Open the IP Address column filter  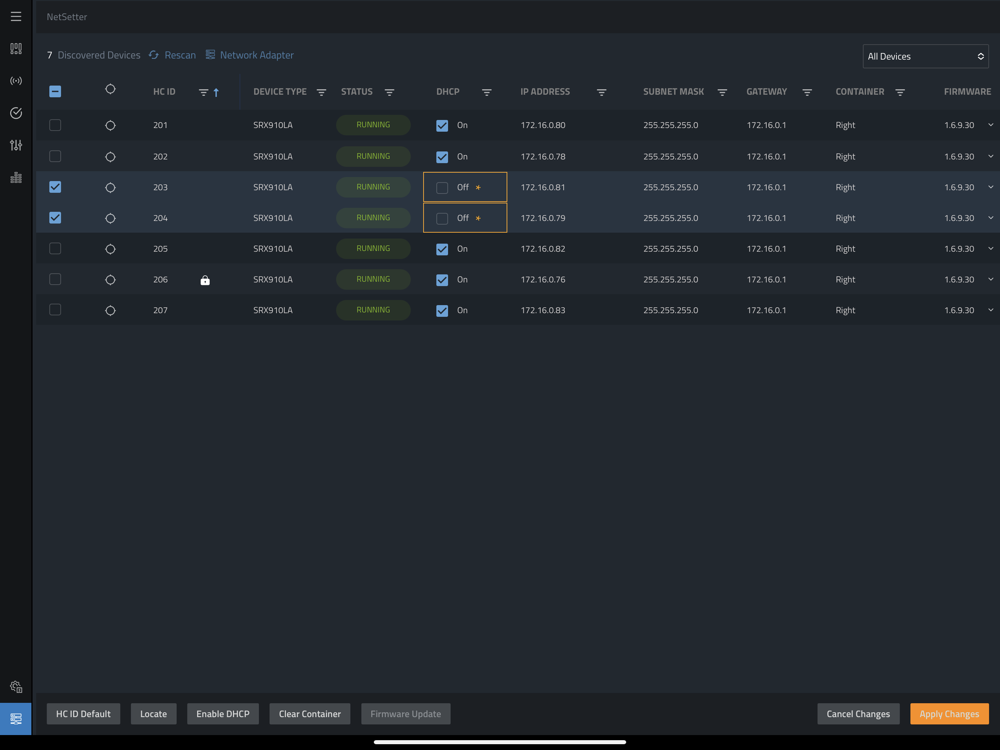point(601,92)
